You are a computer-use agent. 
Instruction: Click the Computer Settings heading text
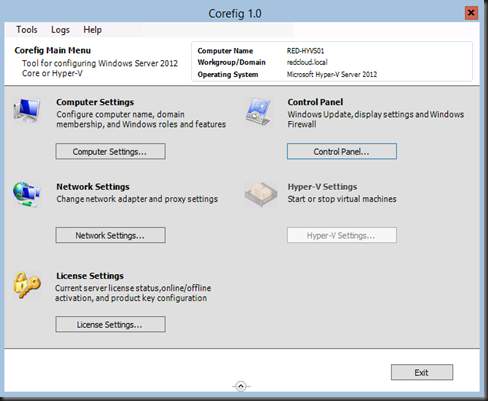[95, 102]
